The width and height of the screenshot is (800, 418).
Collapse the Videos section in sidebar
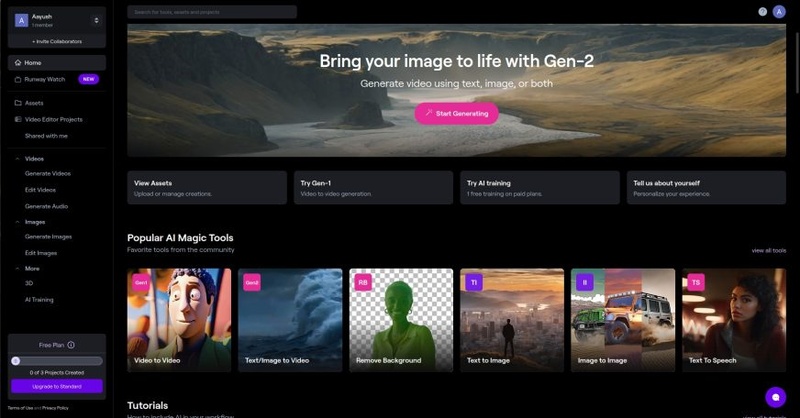tap(17, 158)
